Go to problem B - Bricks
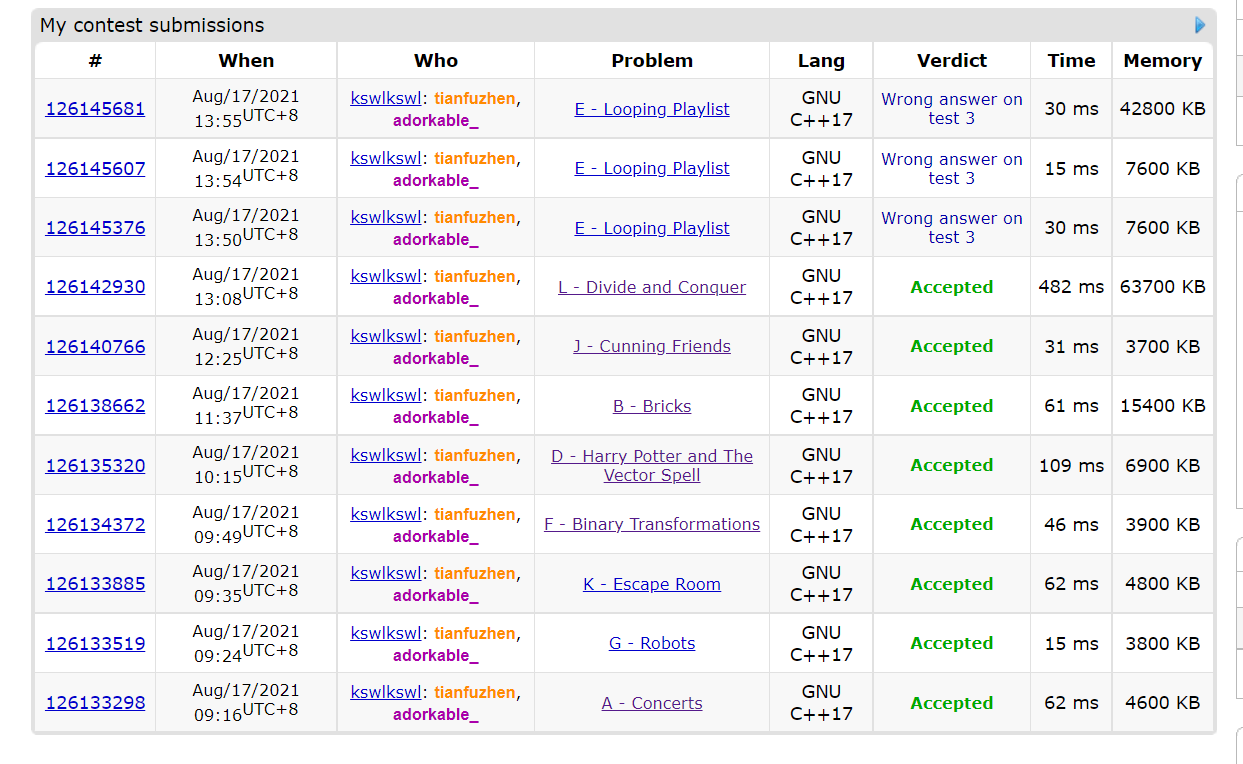The height and width of the screenshot is (764, 1243). [x=652, y=406]
